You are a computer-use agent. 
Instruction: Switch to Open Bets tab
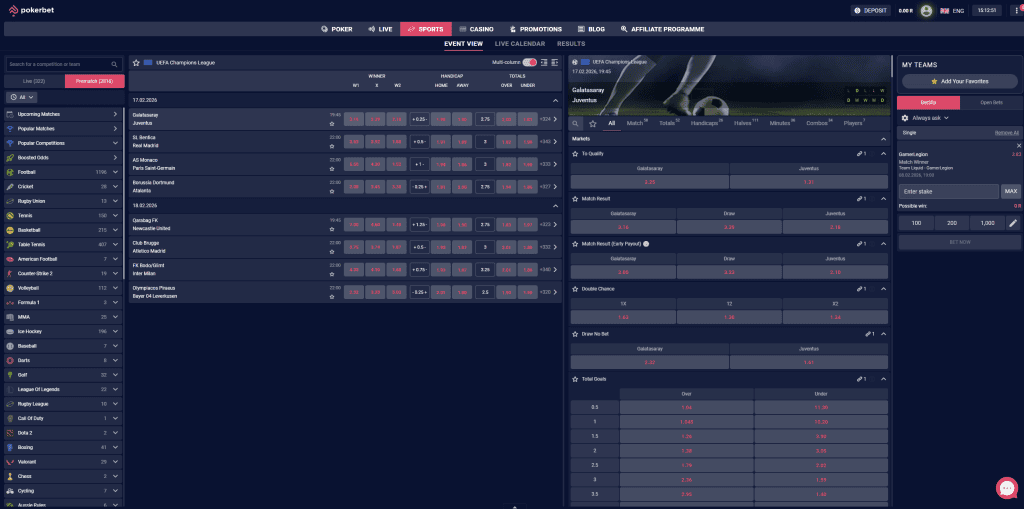tap(991, 103)
